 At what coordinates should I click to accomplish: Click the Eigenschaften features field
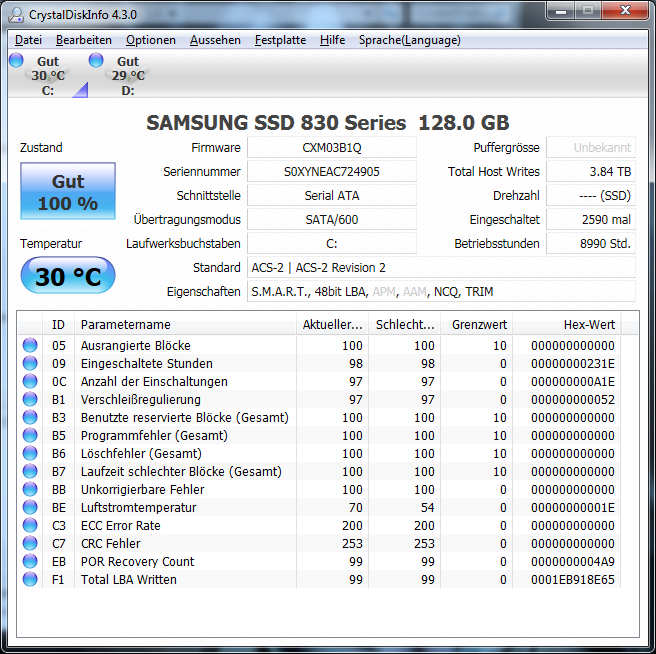click(x=441, y=291)
